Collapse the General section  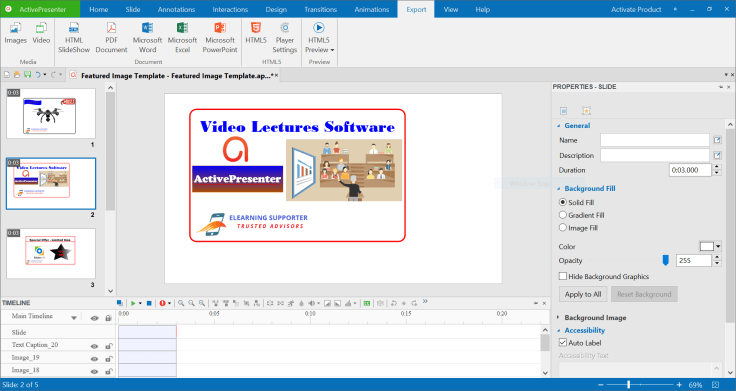[559, 126]
